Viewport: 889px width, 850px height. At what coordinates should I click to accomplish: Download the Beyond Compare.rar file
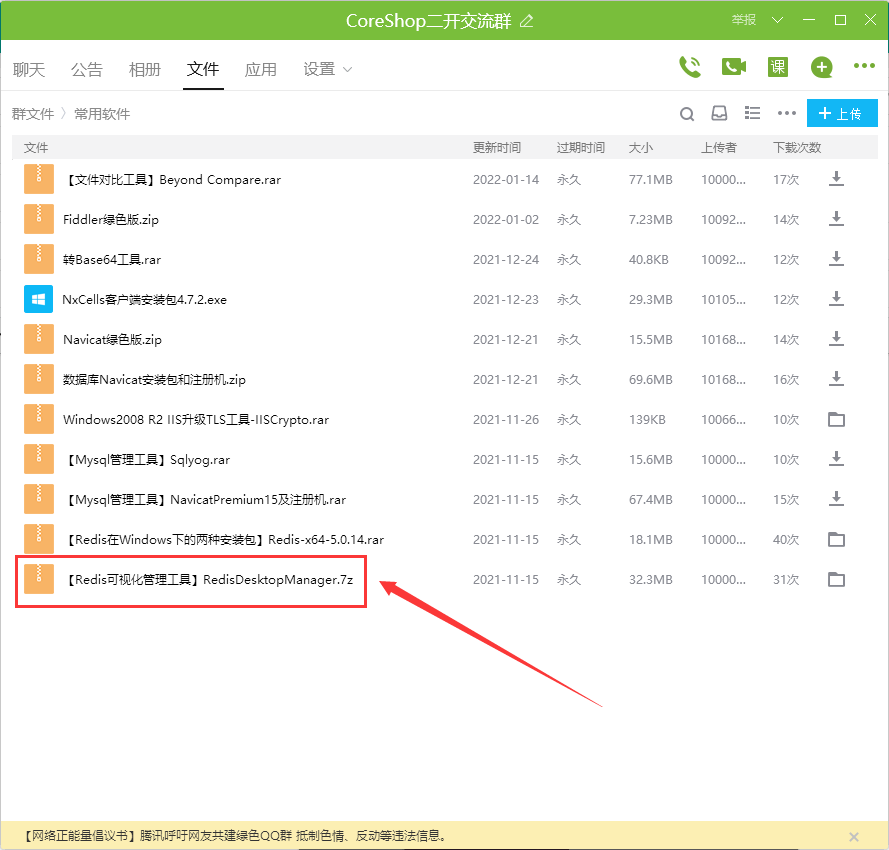tap(837, 179)
